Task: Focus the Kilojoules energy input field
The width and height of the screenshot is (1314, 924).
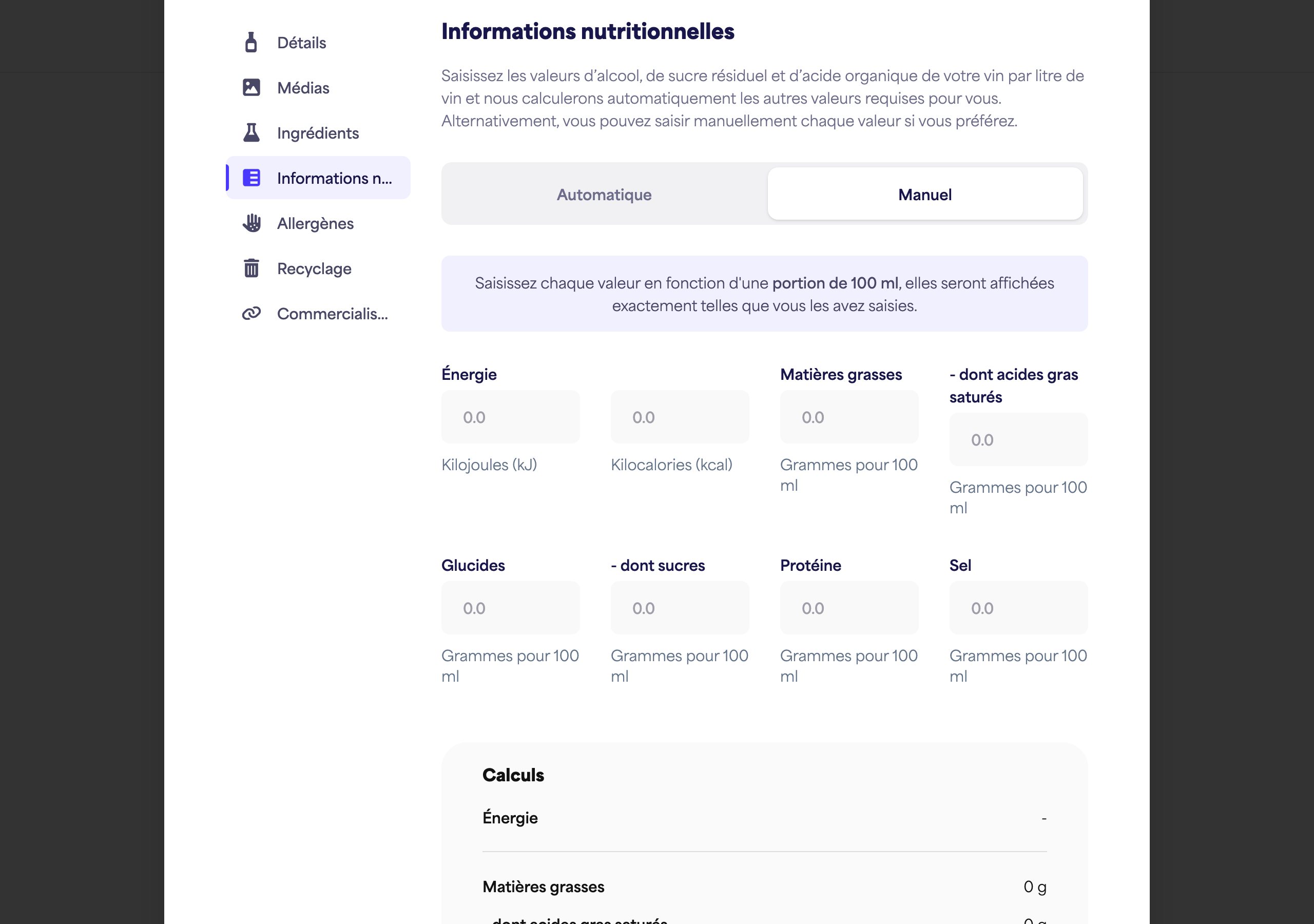Action: pyautogui.click(x=511, y=417)
